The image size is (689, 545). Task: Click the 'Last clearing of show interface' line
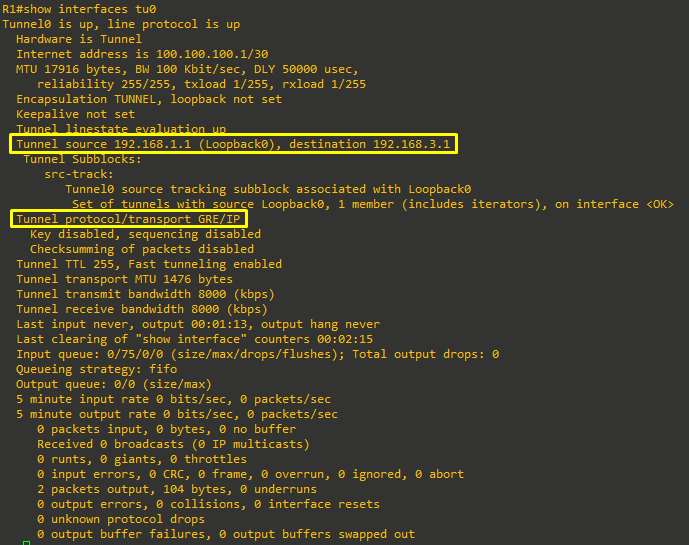[x=194, y=339]
